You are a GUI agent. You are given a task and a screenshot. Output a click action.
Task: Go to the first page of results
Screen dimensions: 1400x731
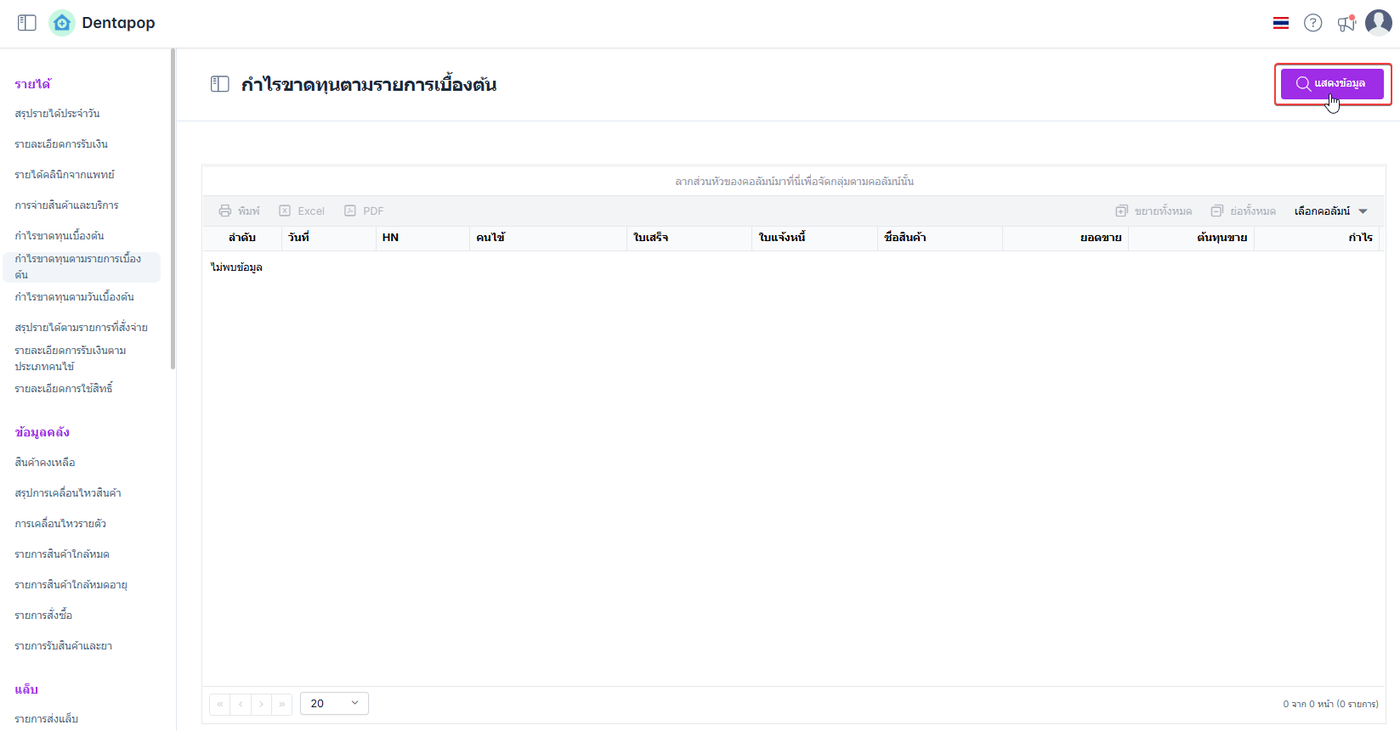(220, 704)
